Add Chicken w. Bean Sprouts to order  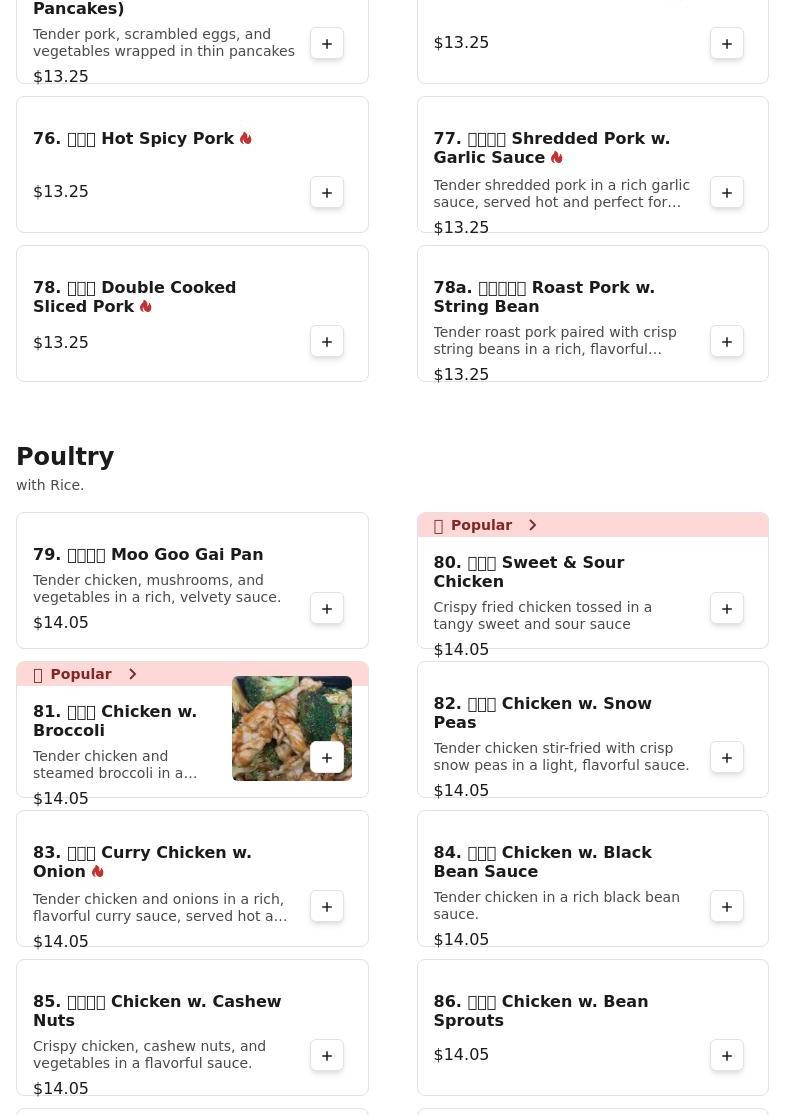coord(727,1055)
